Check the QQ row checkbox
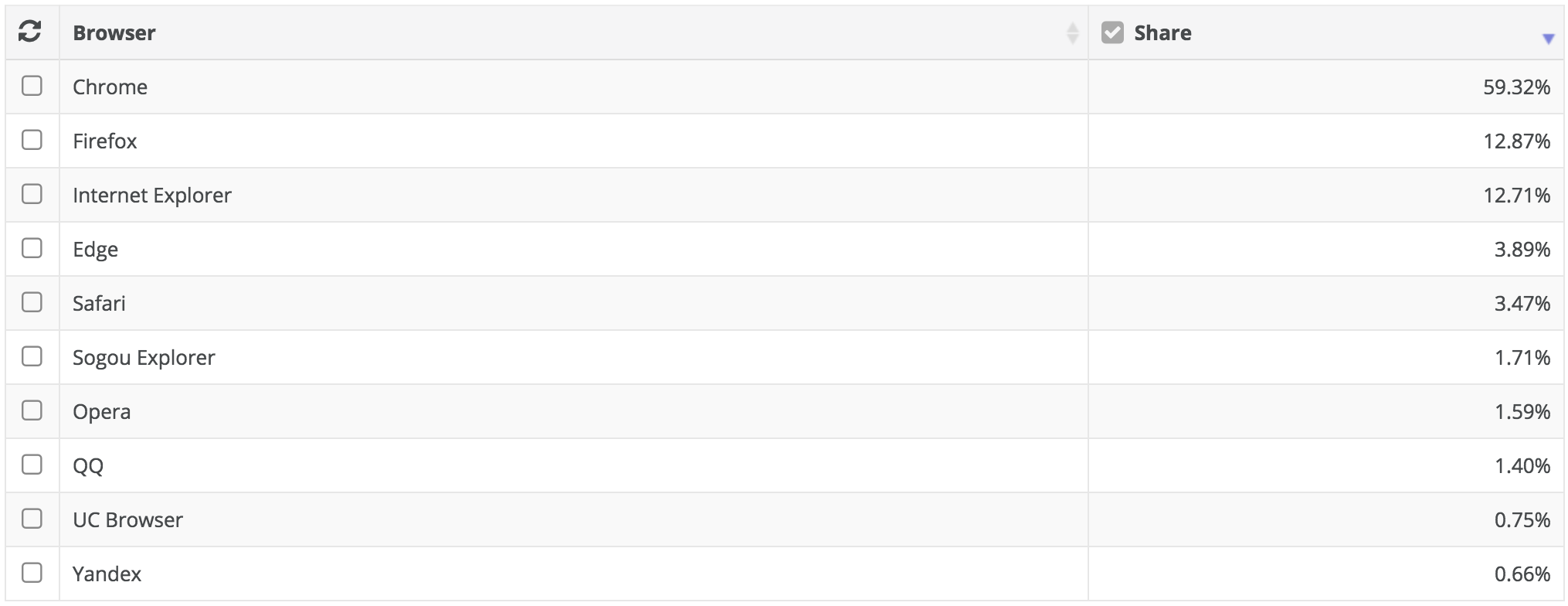This screenshot has height=606, width=1568. (x=32, y=465)
